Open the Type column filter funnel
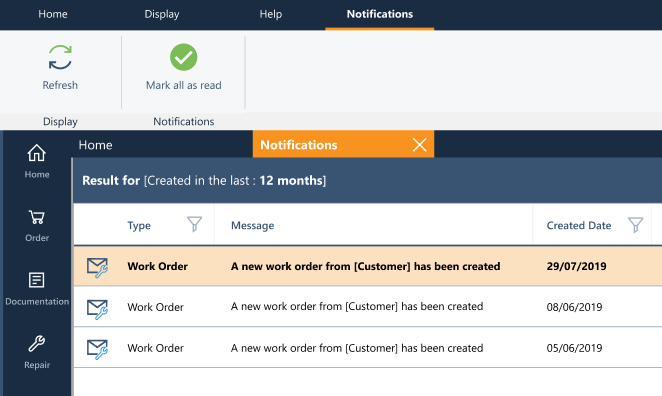Screen dimensions: 662x396 194,224
